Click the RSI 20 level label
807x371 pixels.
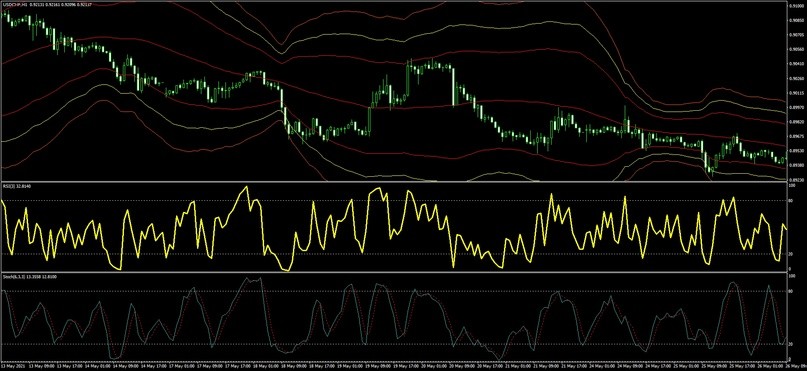click(x=791, y=254)
